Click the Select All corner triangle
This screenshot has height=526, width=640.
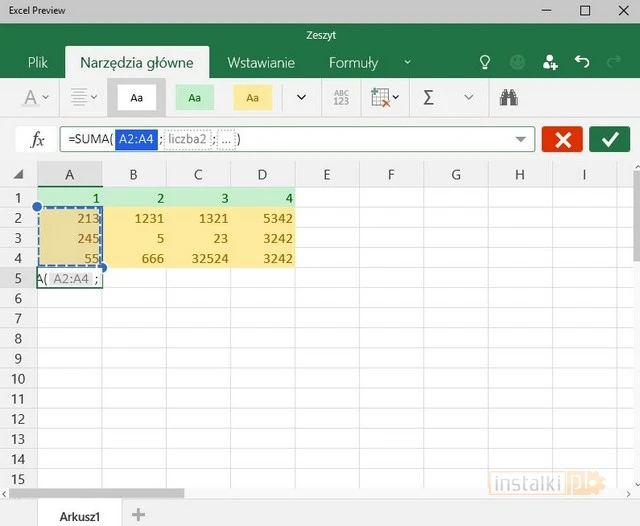click(18, 175)
